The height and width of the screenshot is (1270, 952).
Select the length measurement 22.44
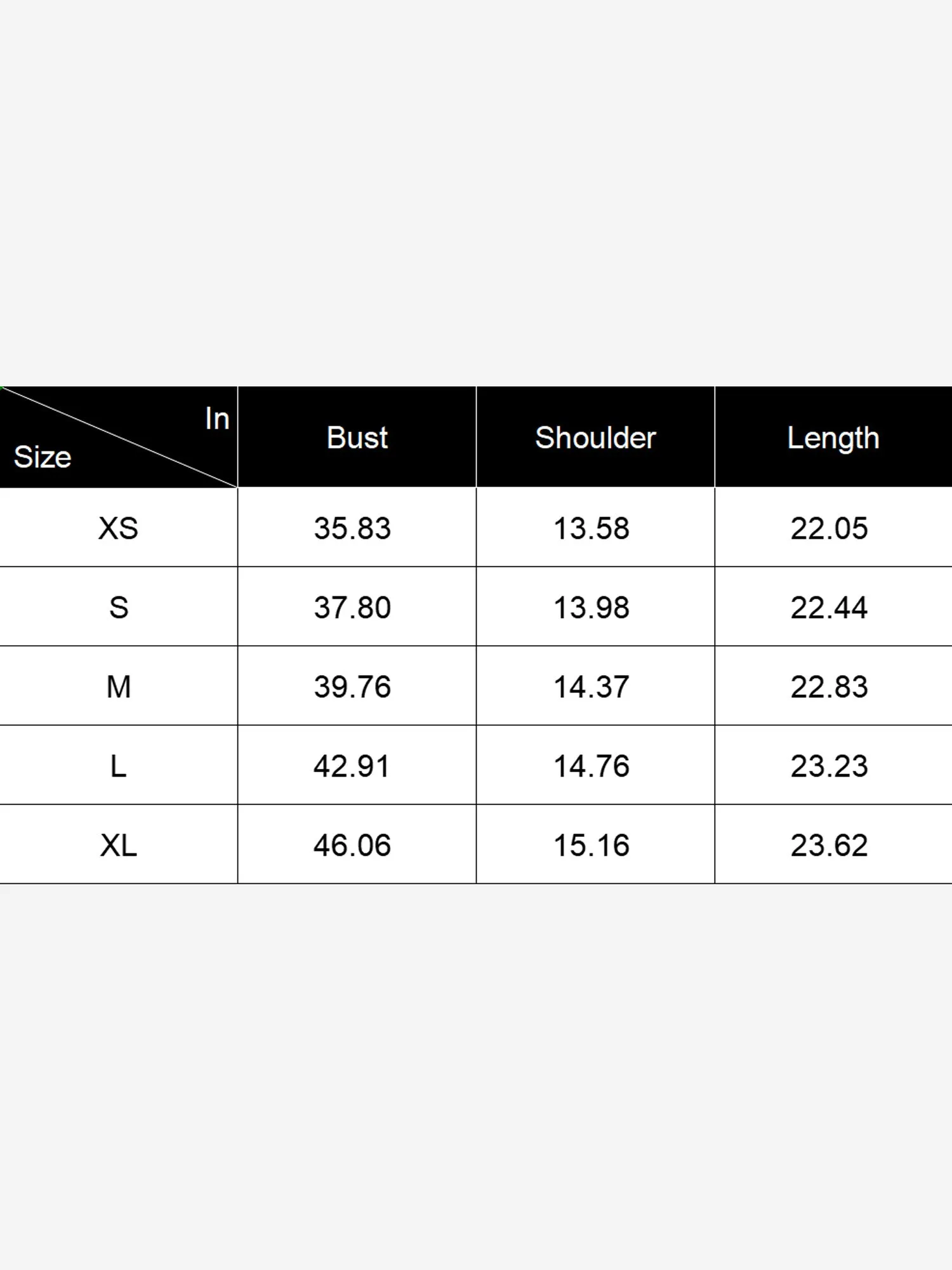pyautogui.click(x=829, y=608)
